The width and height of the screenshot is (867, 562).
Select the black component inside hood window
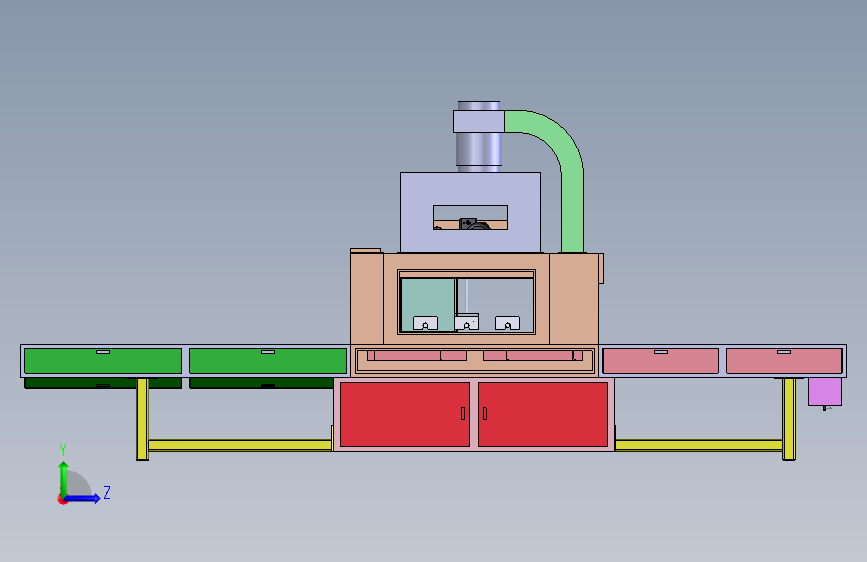point(474,223)
